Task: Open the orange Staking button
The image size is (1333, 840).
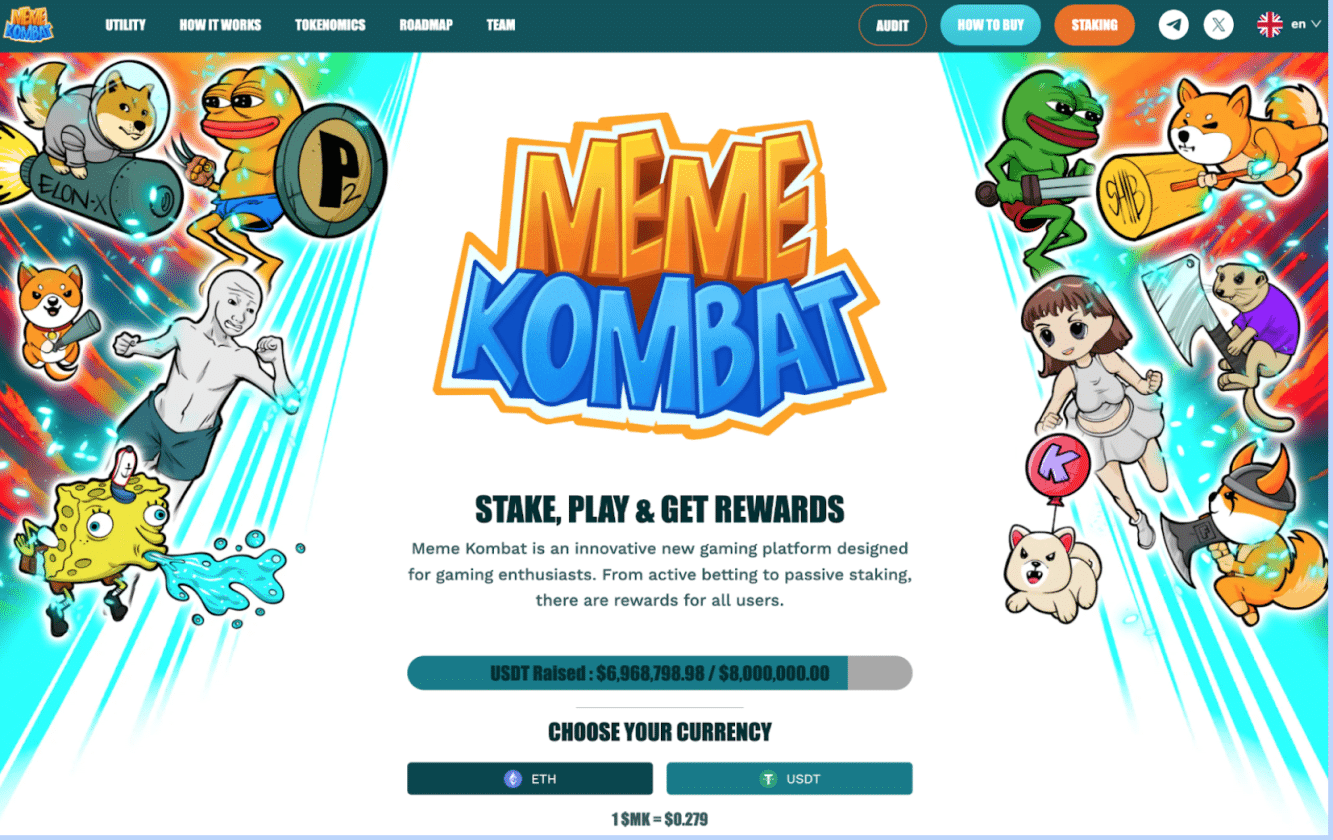Action: pyautogui.click(x=1094, y=26)
